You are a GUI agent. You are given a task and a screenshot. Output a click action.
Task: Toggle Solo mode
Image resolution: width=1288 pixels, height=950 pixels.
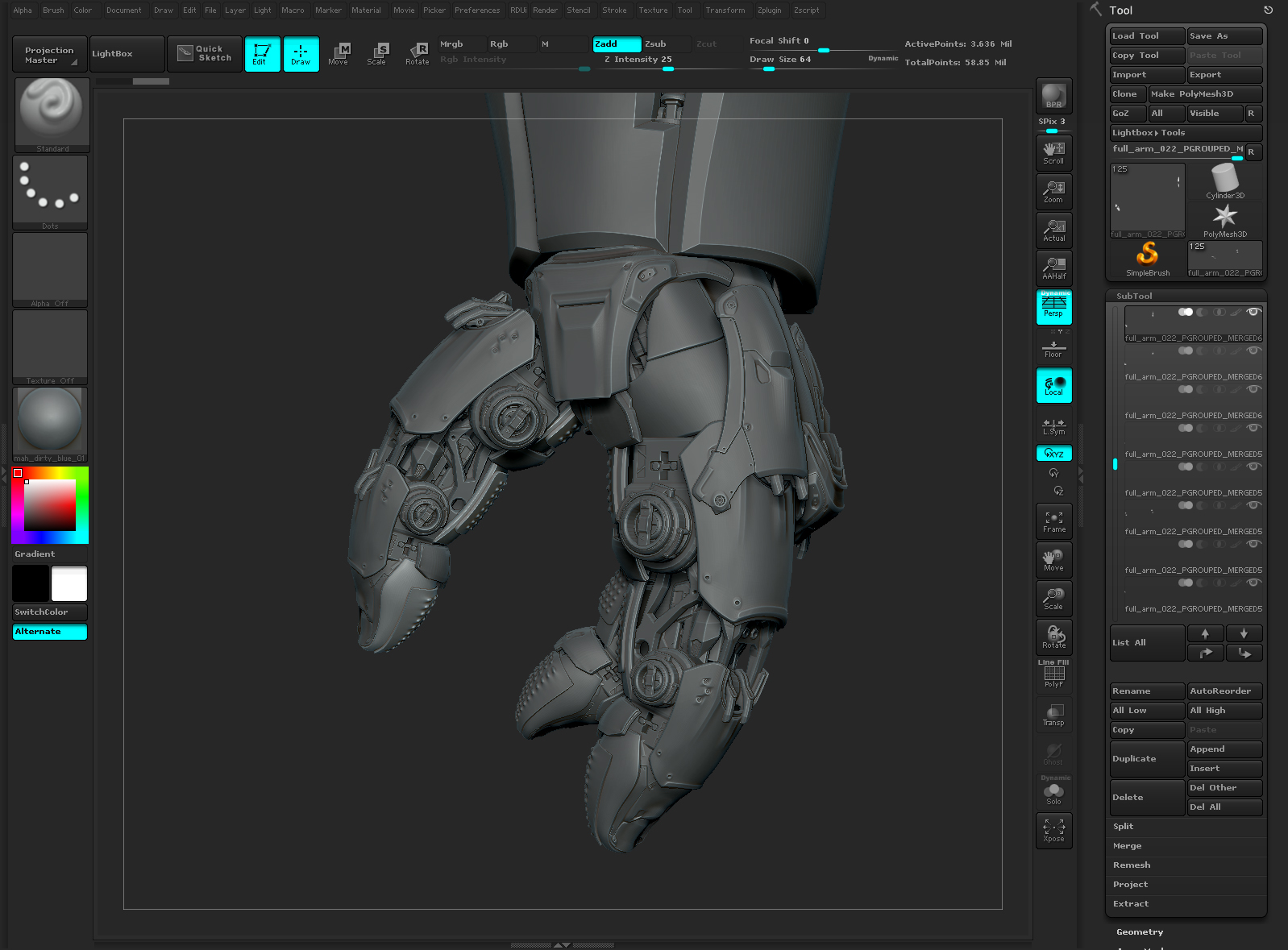tap(1053, 794)
